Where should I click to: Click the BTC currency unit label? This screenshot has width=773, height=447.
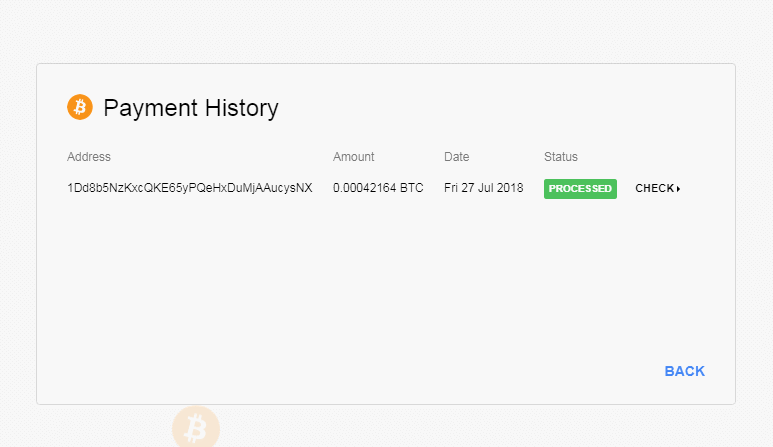click(412, 189)
